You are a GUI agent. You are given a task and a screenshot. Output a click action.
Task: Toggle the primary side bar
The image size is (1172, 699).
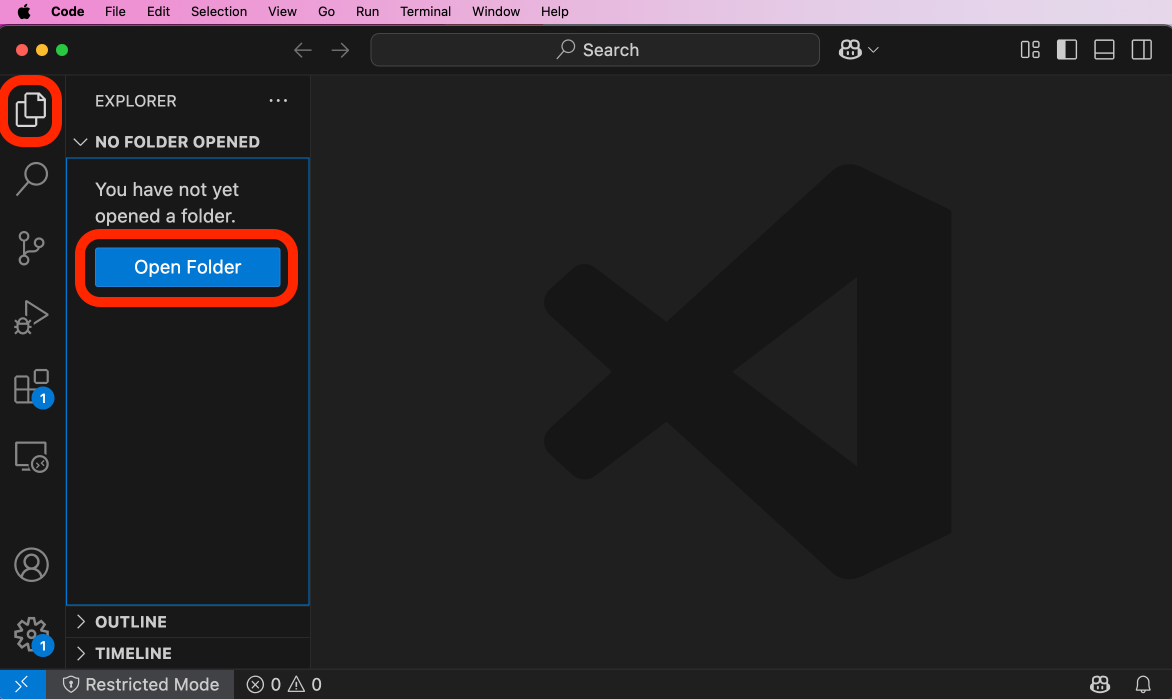pyautogui.click(x=1067, y=50)
